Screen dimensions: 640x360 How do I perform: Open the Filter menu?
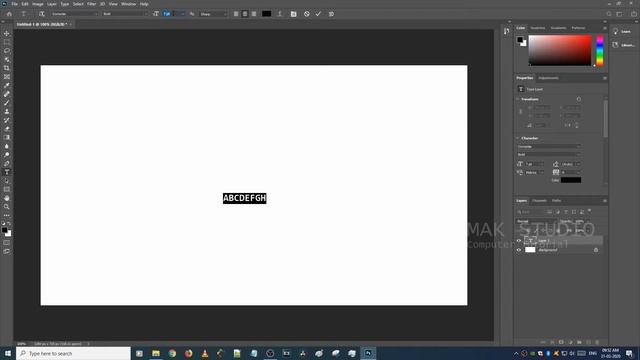pos(91,4)
